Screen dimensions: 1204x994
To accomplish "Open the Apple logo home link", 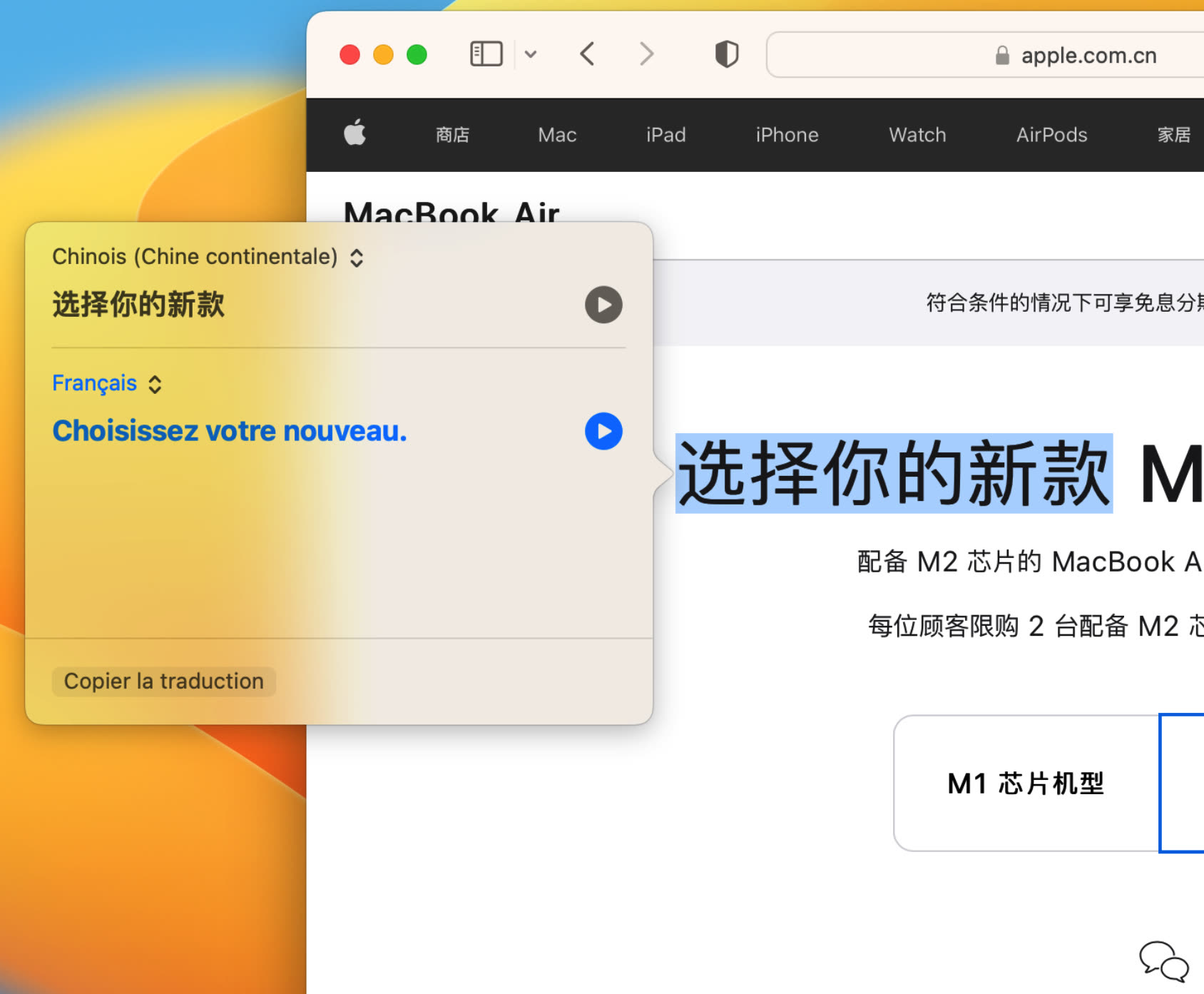I will point(354,133).
